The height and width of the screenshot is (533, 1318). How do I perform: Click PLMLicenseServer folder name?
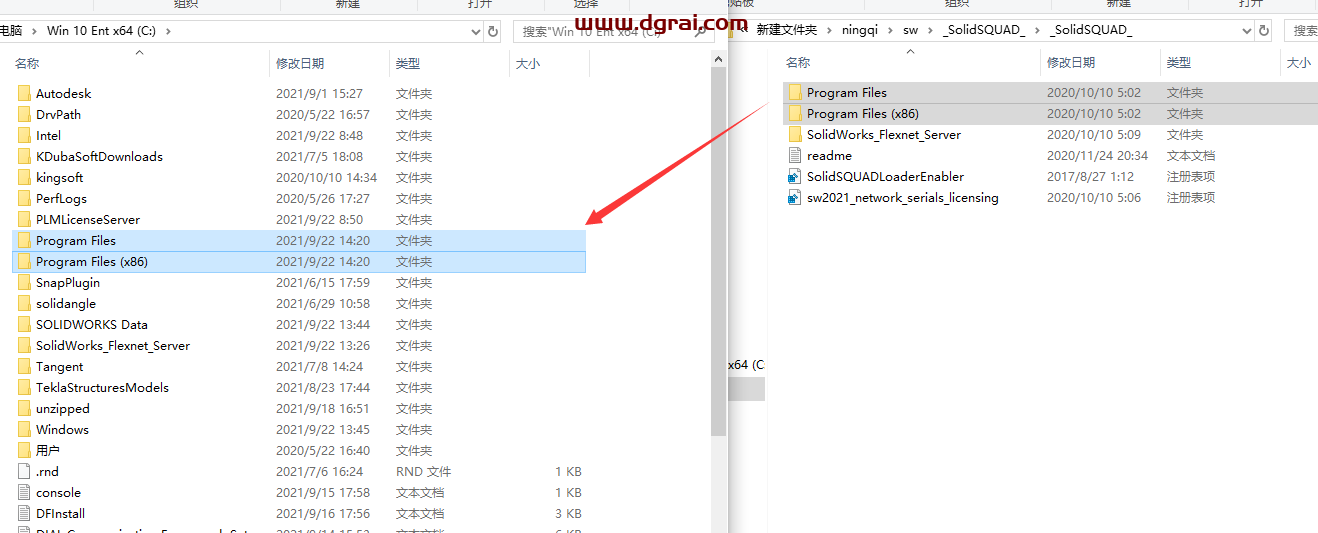[88, 220]
